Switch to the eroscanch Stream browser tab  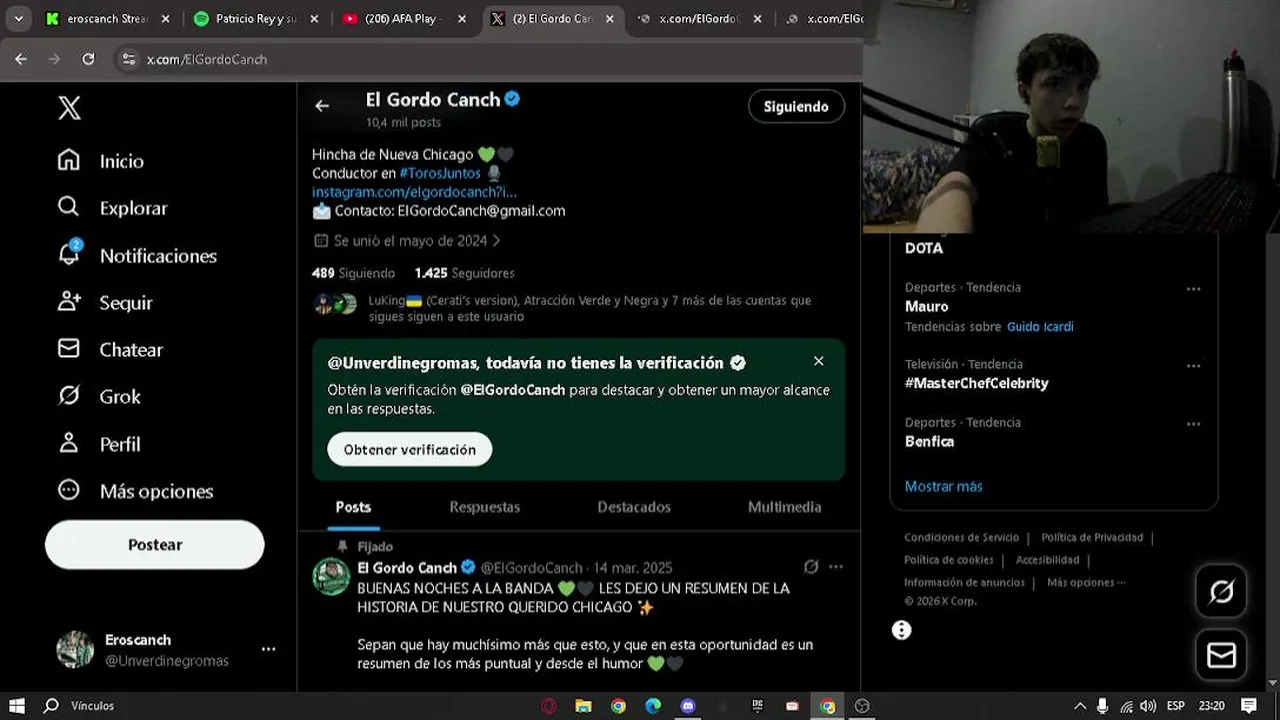pos(108,18)
